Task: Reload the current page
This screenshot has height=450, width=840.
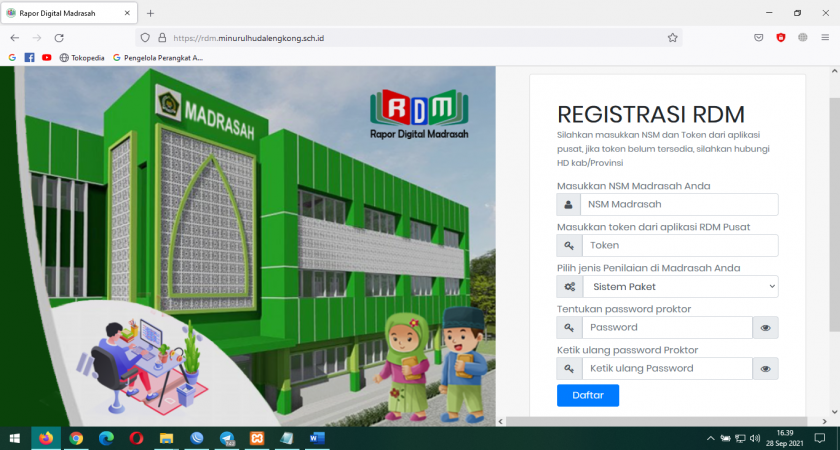Action: (59, 38)
